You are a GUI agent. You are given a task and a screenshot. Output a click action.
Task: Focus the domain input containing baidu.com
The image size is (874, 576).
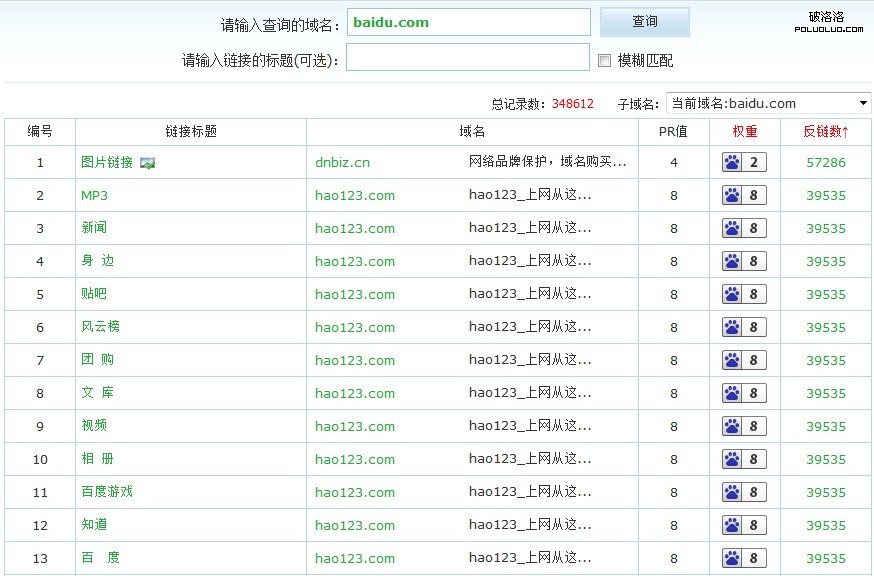pos(468,22)
